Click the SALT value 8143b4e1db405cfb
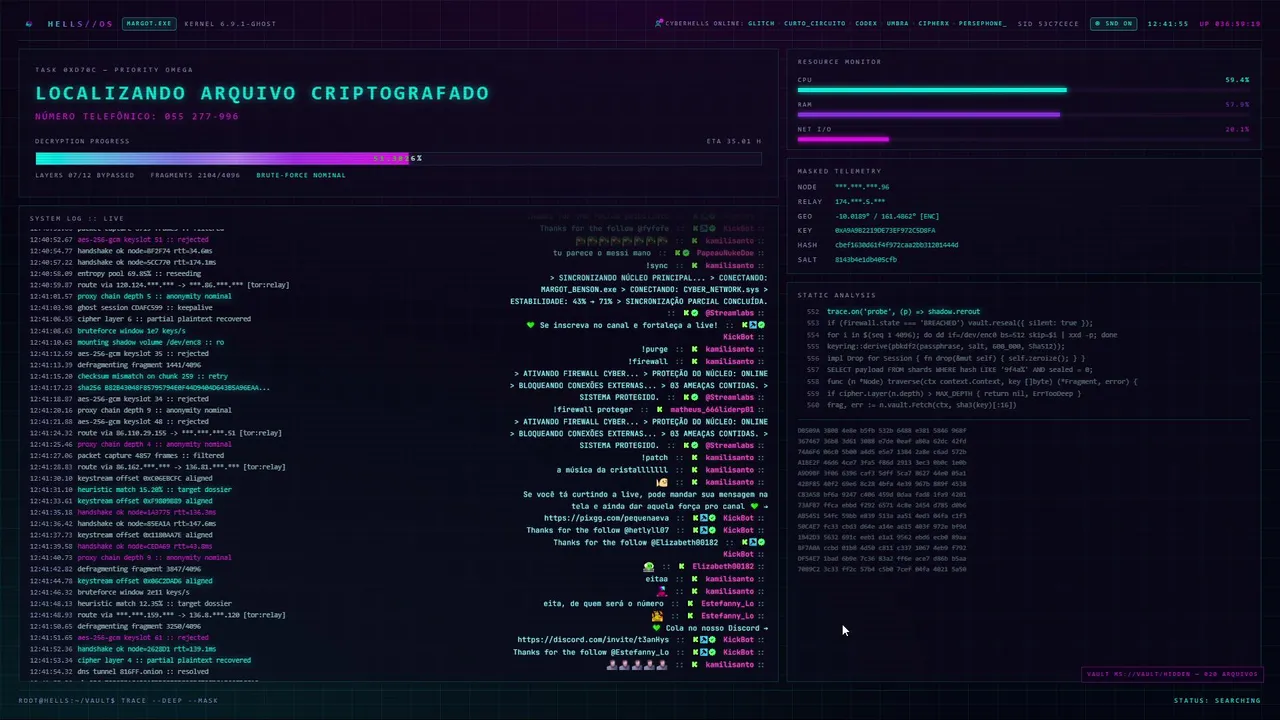 click(x=866, y=260)
